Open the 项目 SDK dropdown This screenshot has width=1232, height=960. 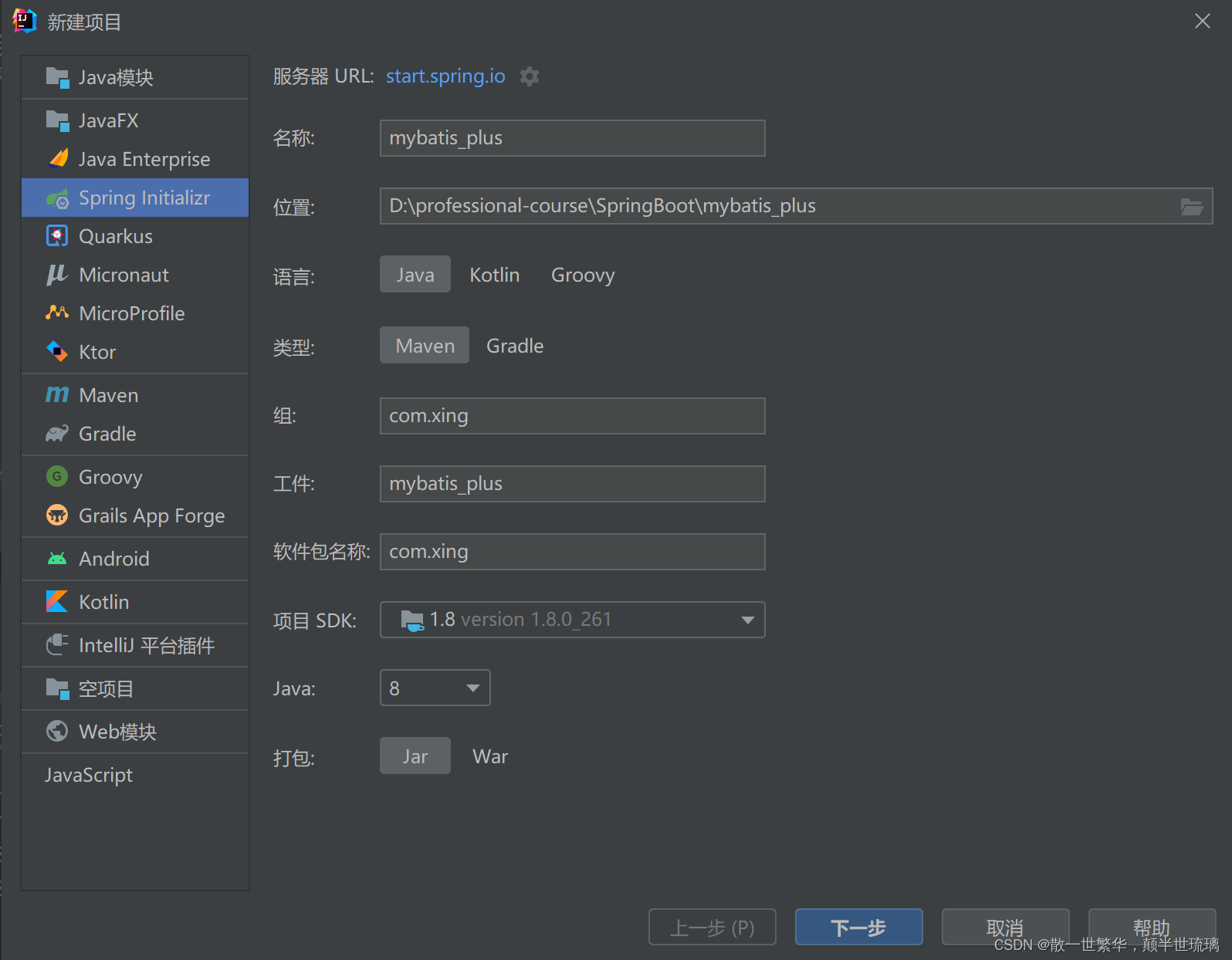[x=573, y=620]
